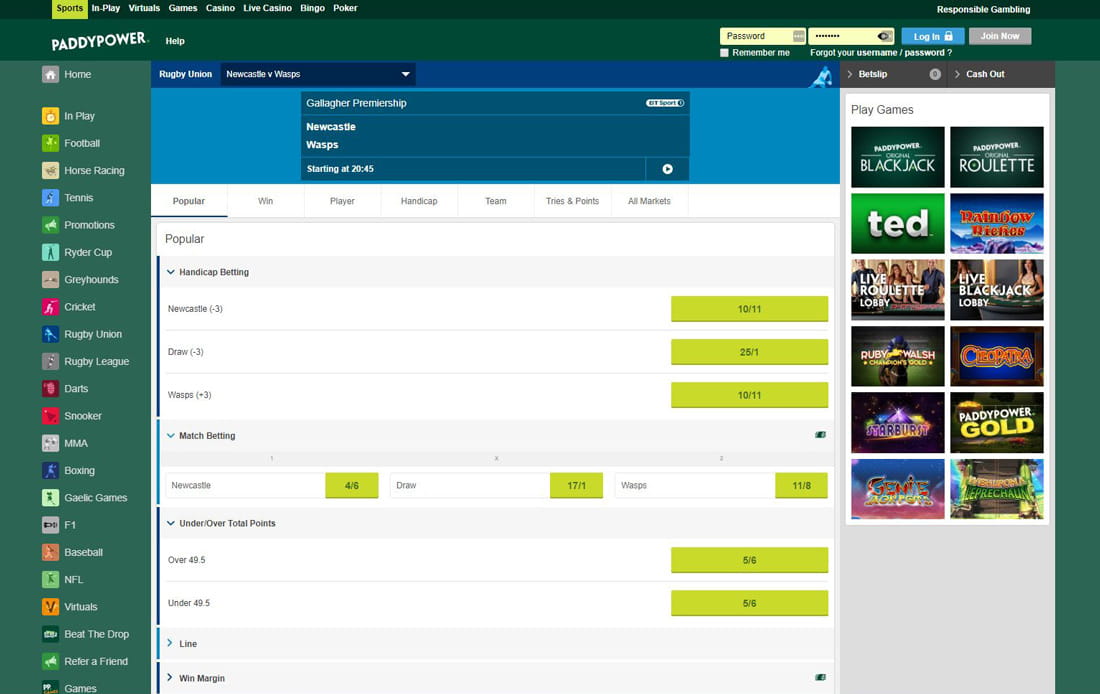Viewport: 1100px width, 694px height.
Task: Switch to the Win tab
Action: tap(265, 201)
